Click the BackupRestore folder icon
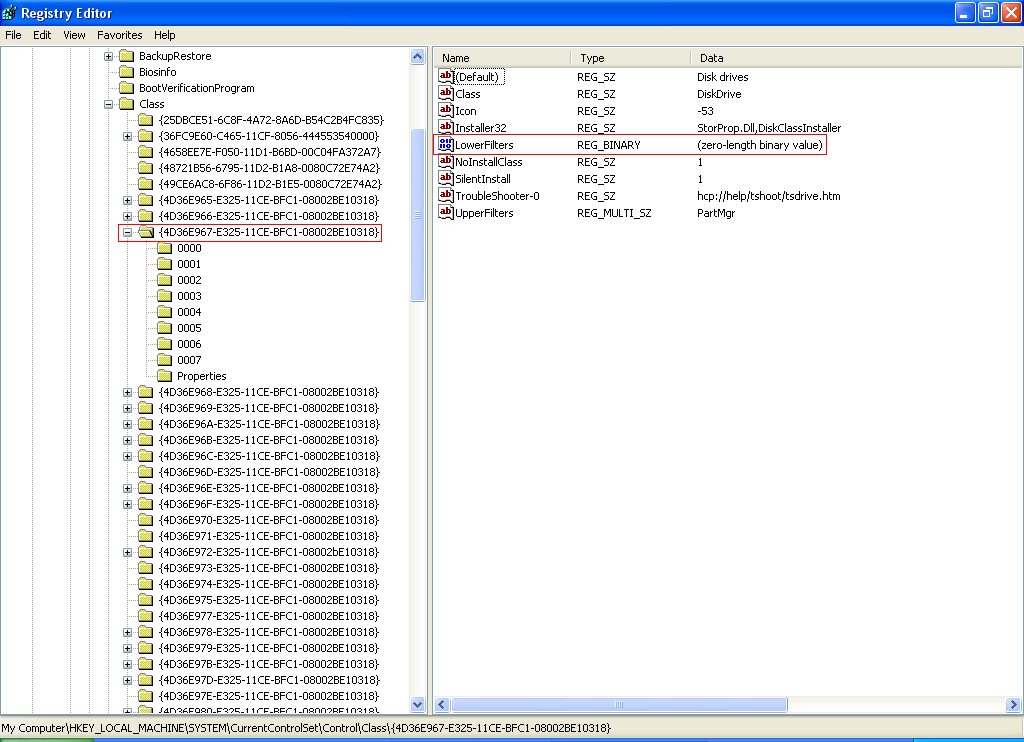This screenshot has width=1024, height=742. point(127,56)
